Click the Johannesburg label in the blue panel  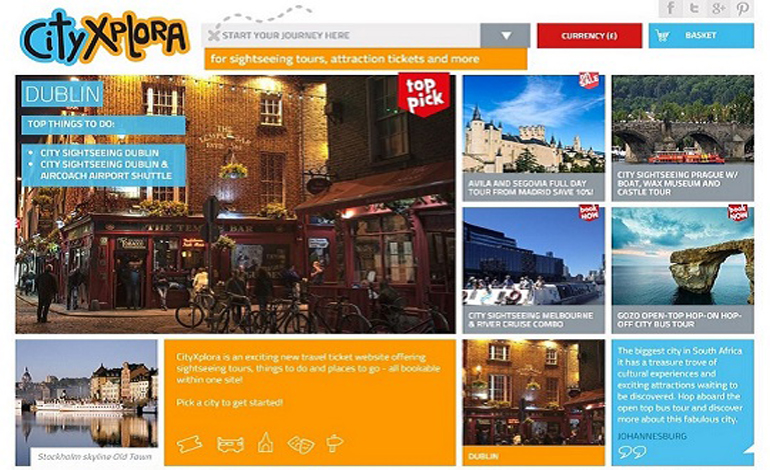pos(652,436)
